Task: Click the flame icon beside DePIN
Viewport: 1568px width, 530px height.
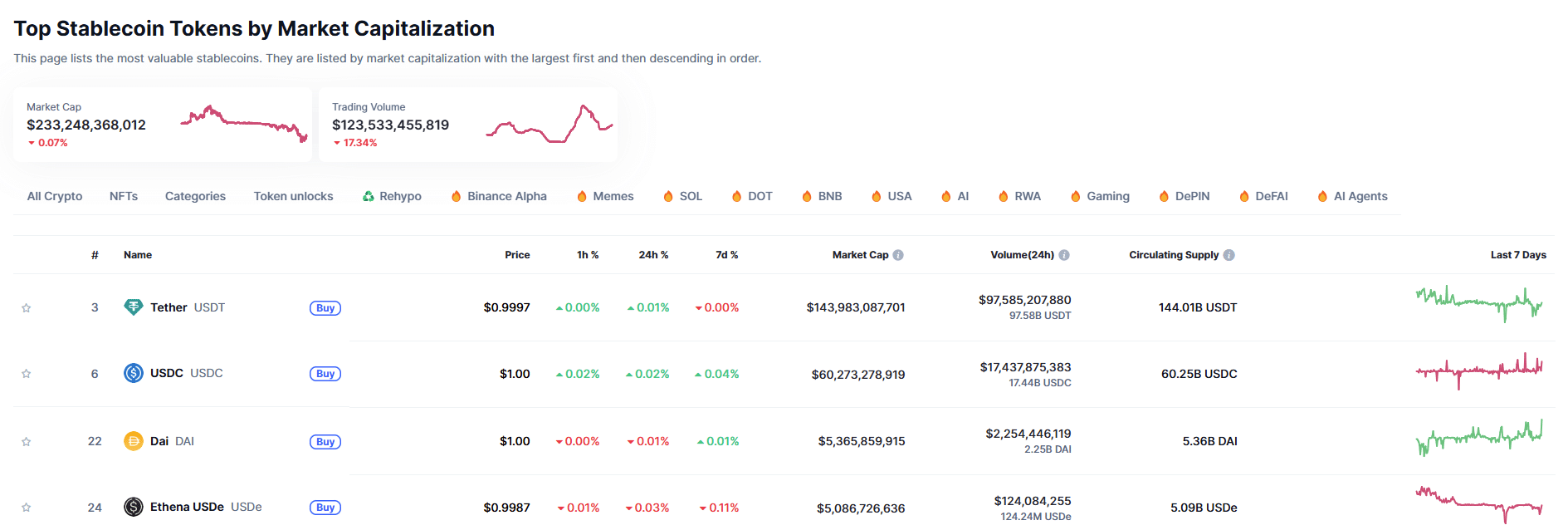Action: [x=1164, y=196]
